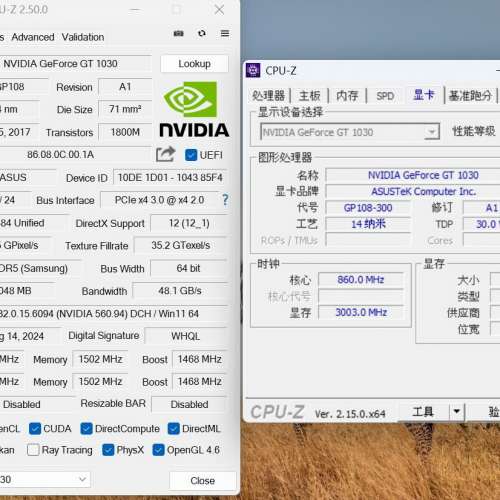Click the CPU-Z 工具 button
The width and height of the screenshot is (500, 500).
pos(423,412)
